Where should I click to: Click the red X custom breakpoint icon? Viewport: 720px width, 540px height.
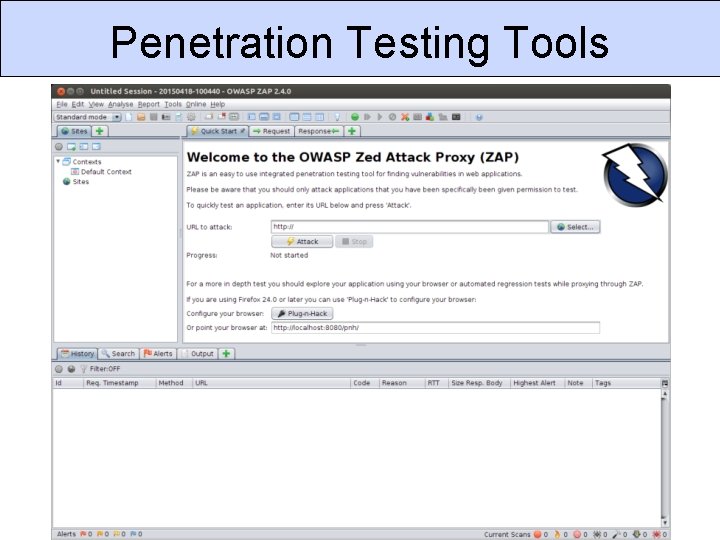click(x=405, y=117)
